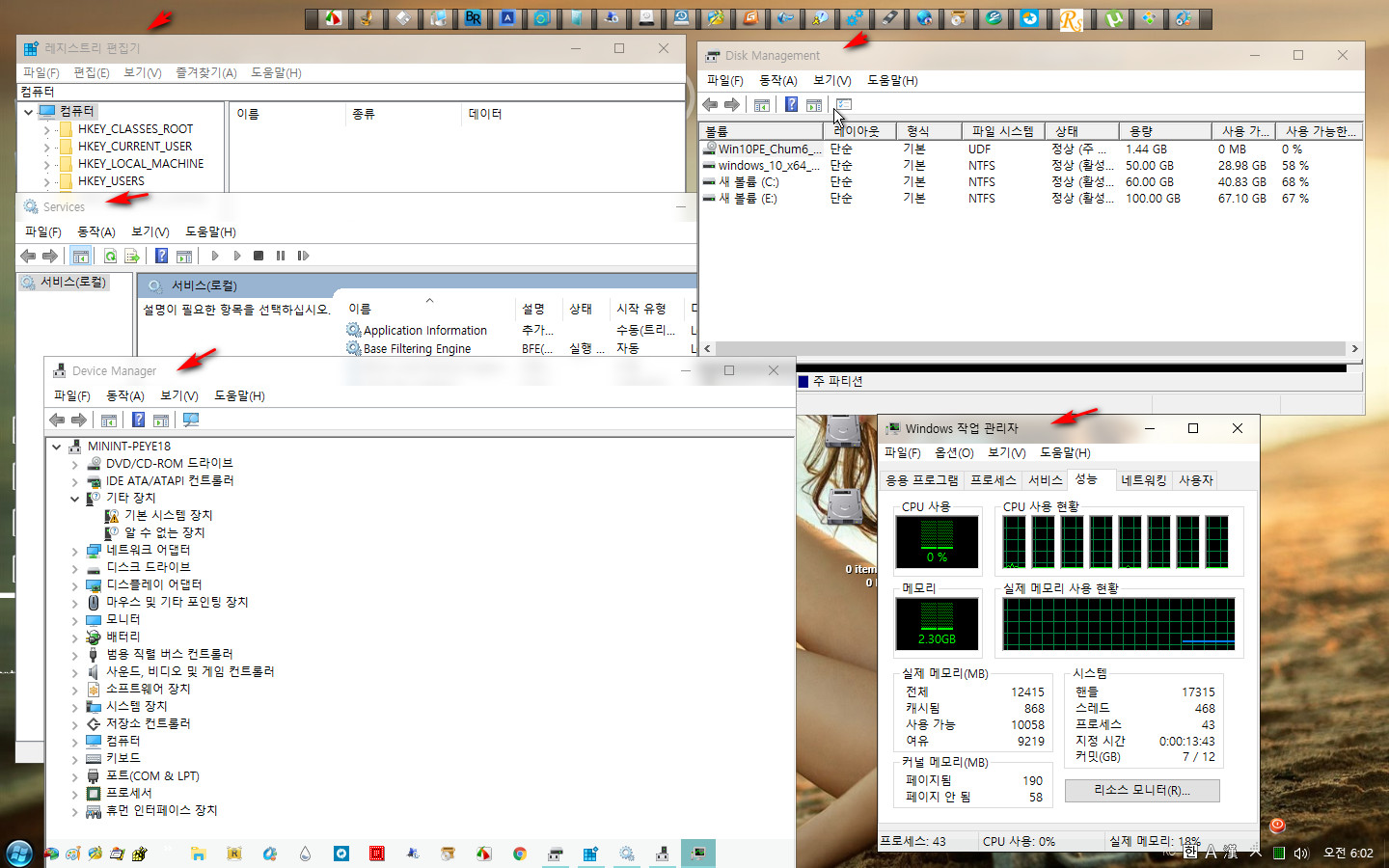1389x868 pixels.
Task: Switch to 사용자 tab in Task Manager
Action: 1195,480
